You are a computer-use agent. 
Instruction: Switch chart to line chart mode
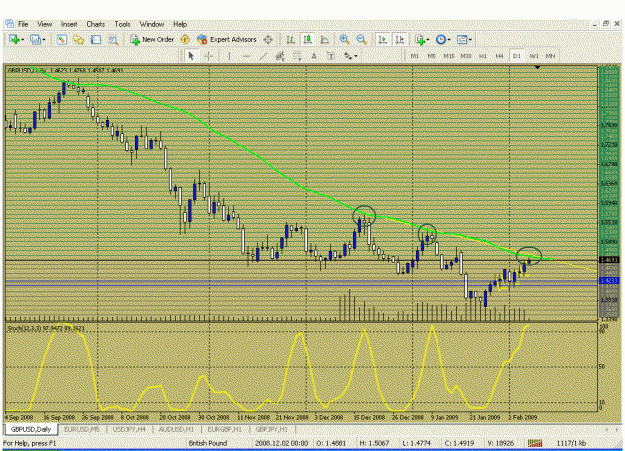tap(325, 39)
